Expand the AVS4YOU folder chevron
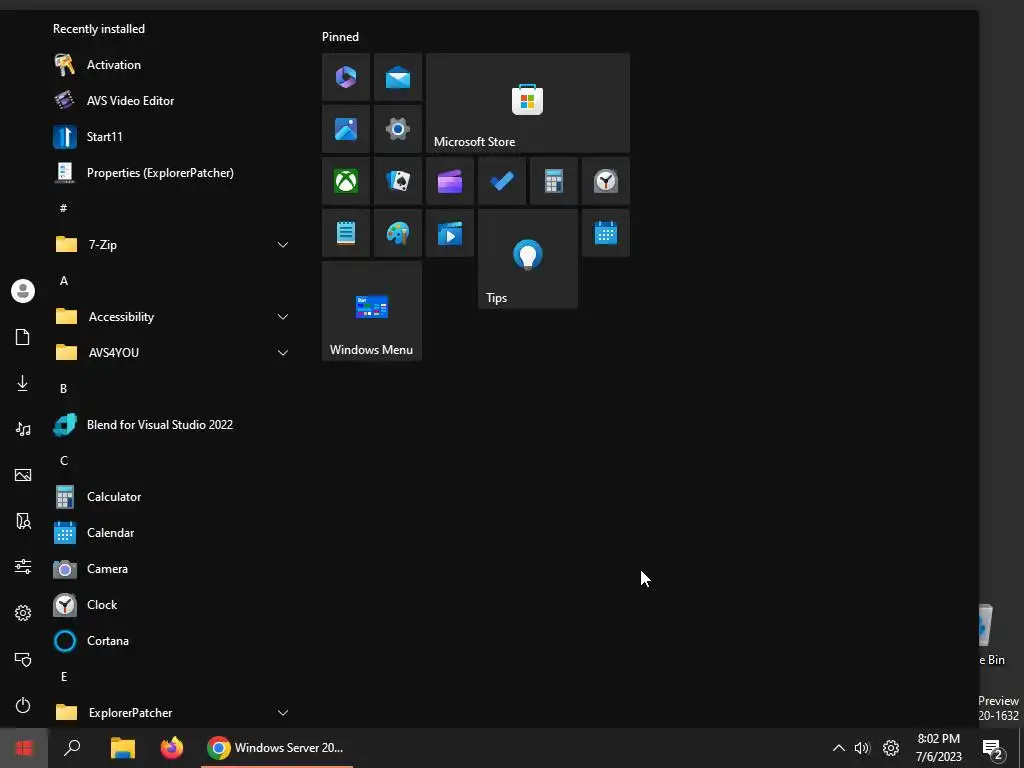1024x768 pixels. coord(283,353)
